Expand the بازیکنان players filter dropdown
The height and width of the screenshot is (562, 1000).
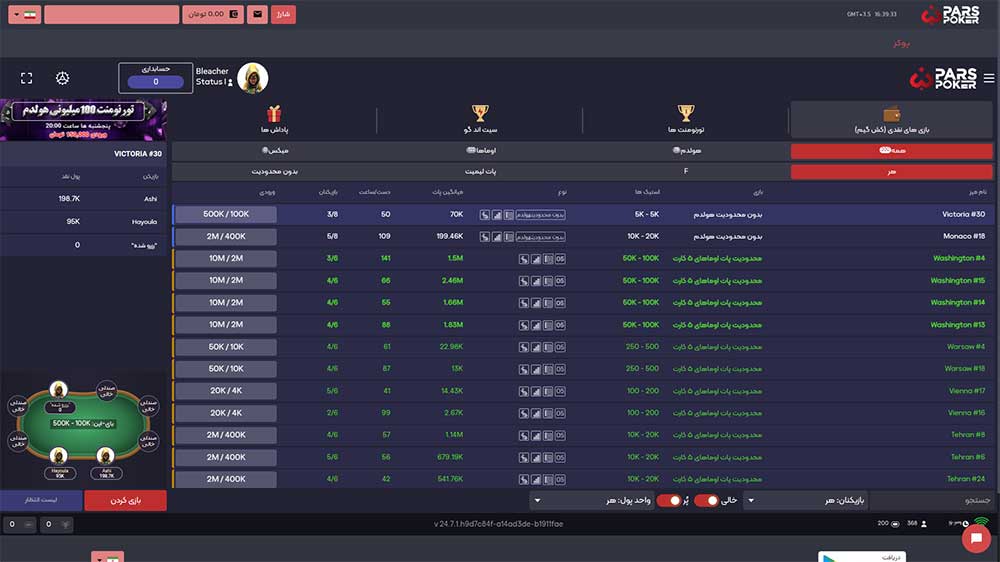(x=805, y=500)
